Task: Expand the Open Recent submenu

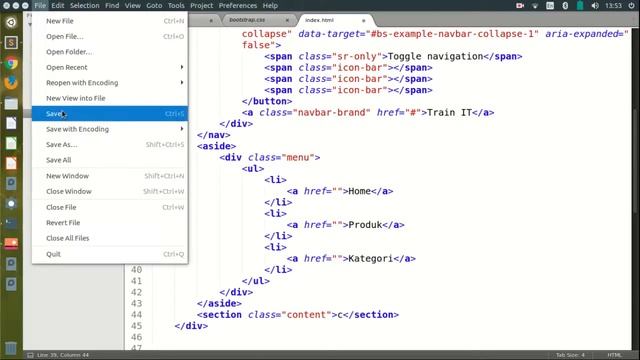Action: click(110, 67)
